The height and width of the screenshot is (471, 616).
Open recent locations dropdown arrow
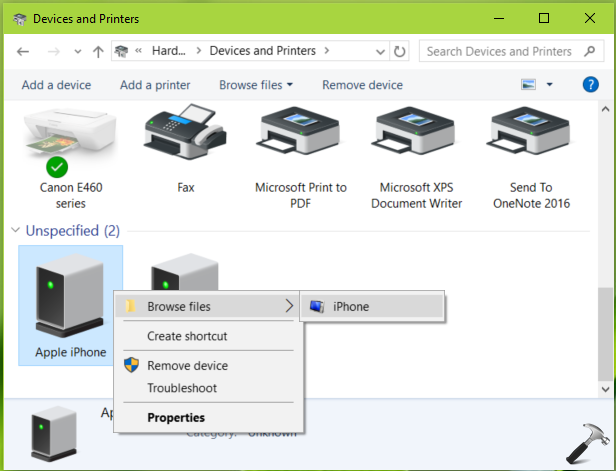click(x=78, y=51)
